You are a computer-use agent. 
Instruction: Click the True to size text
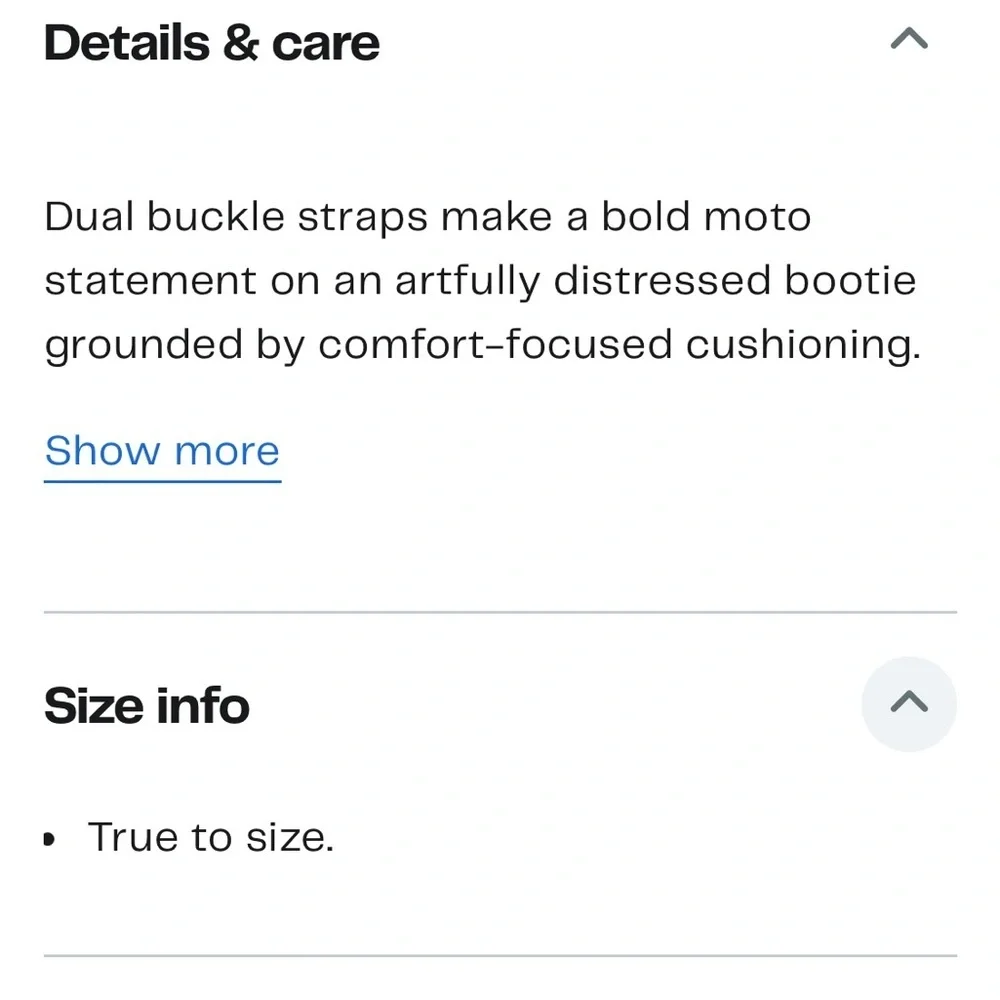click(210, 837)
